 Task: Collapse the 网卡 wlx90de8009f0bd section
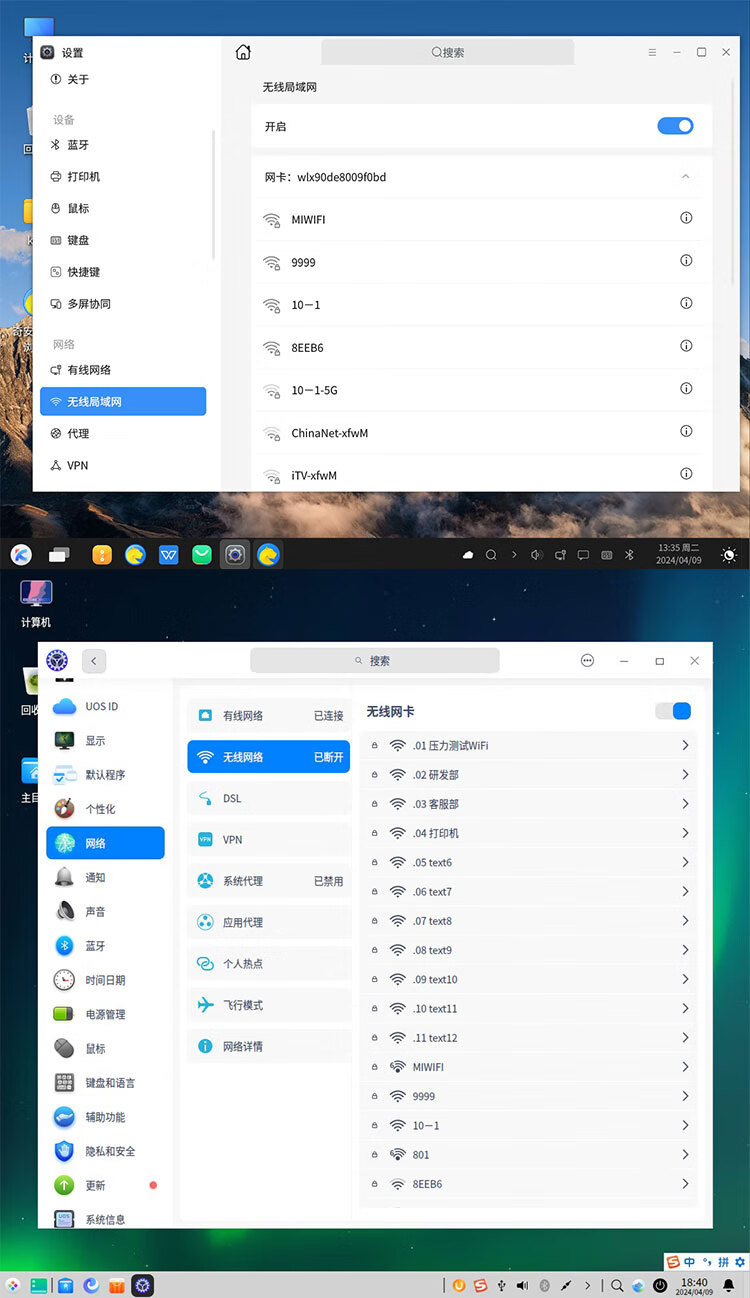pyautogui.click(x=685, y=177)
